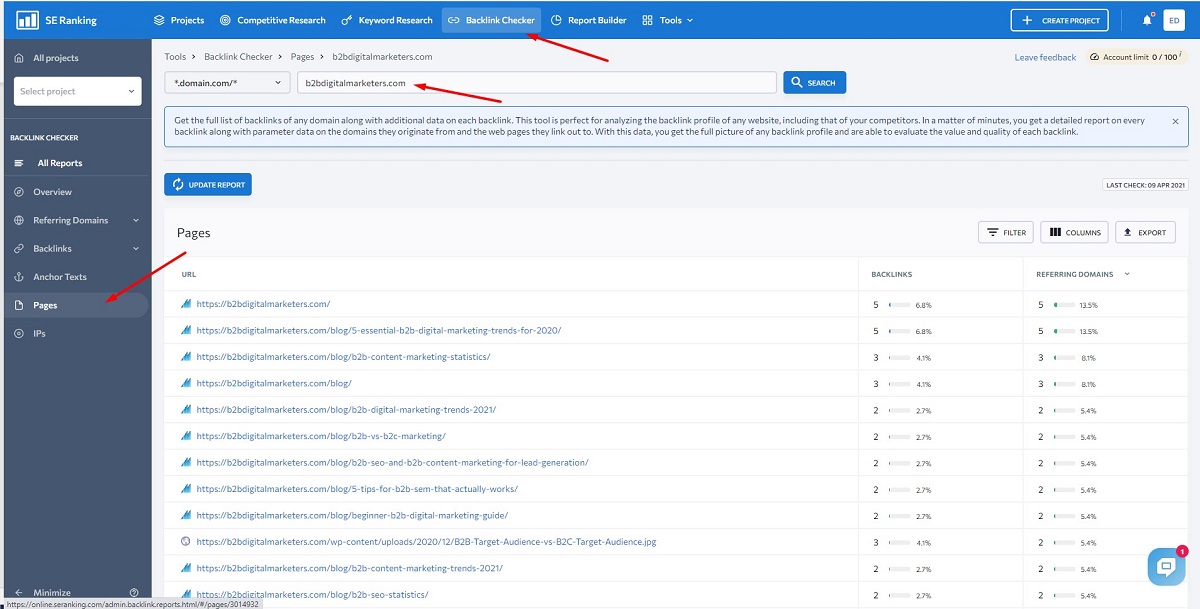The image size is (1200, 609).
Task: Sort by the Referring Domains column arrow
Action: [1128, 274]
